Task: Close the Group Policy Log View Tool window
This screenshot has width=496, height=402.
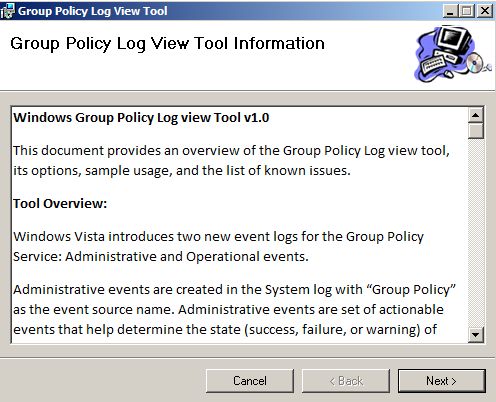Action: [x=485, y=11]
